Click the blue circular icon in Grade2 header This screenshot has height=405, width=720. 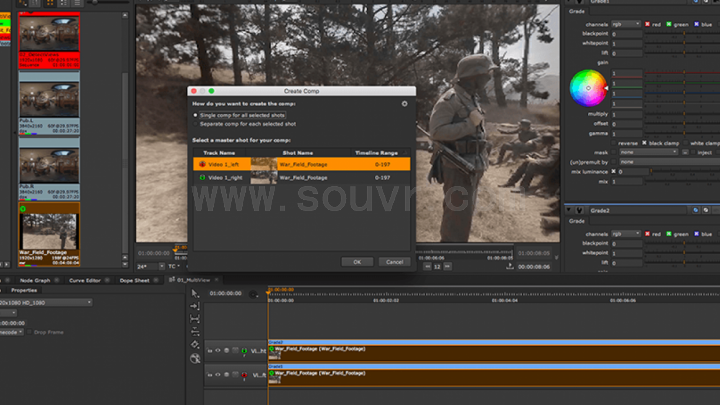pos(696,210)
